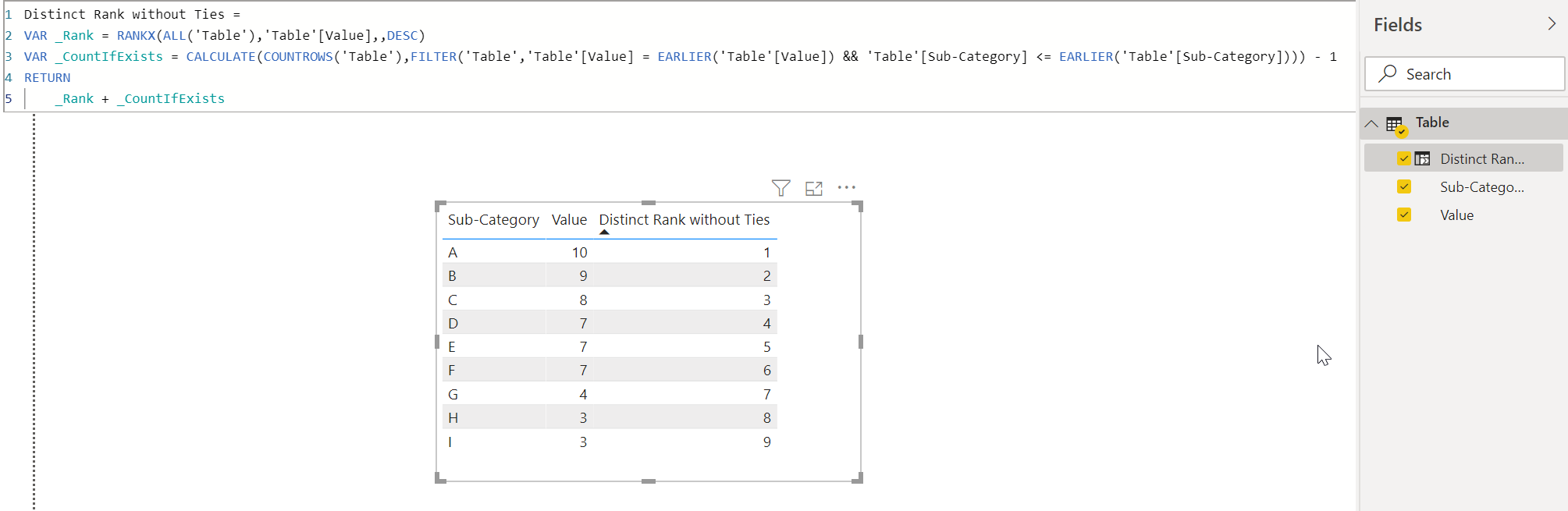
Task: Sort by Distinct Rank without Ties header
Action: [x=684, y=220]
